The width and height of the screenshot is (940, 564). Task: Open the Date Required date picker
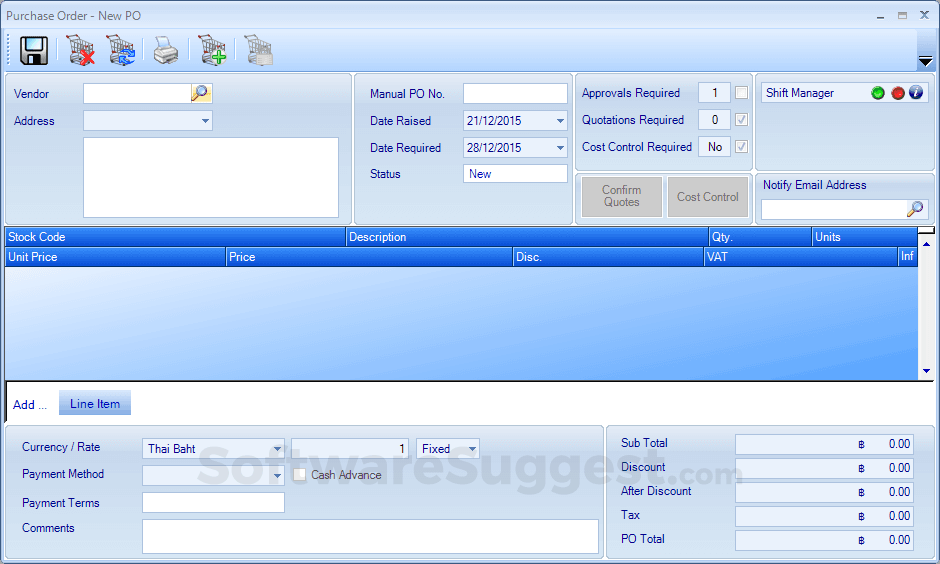[x=560, y=147]
